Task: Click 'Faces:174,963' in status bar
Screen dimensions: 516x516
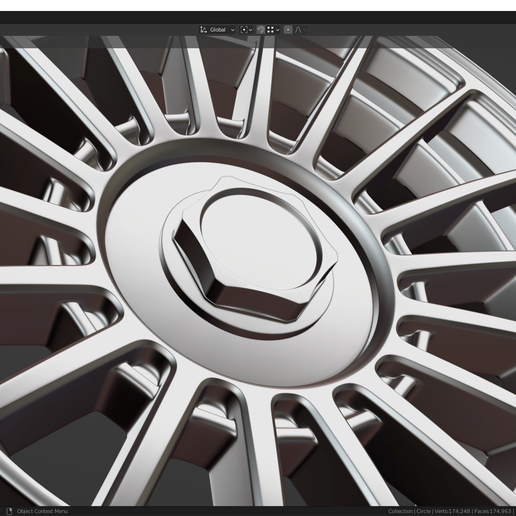Action: (x=492, y=511)
